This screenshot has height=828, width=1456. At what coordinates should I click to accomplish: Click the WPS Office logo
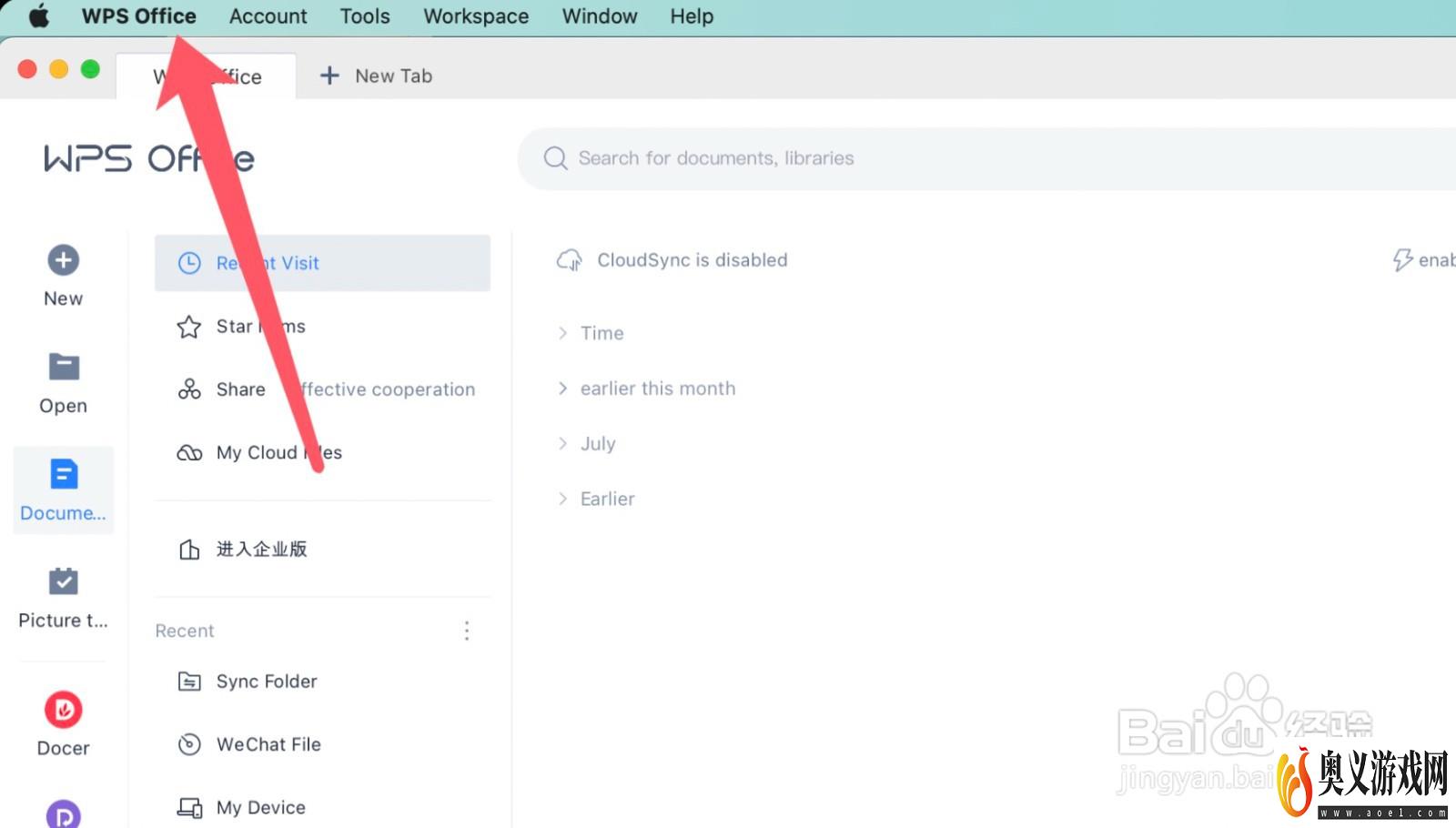pos(149,158)
